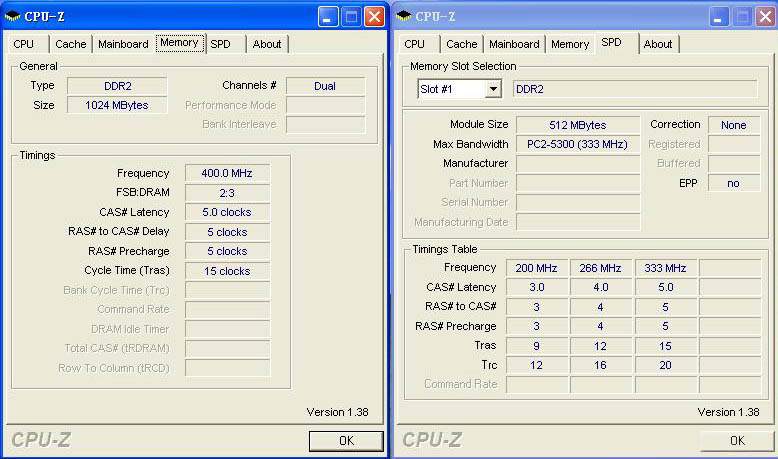Click Max Bandwidth value PC2-5300 (333 MHz)
The image size is (778, 459).
click(578, 144)
